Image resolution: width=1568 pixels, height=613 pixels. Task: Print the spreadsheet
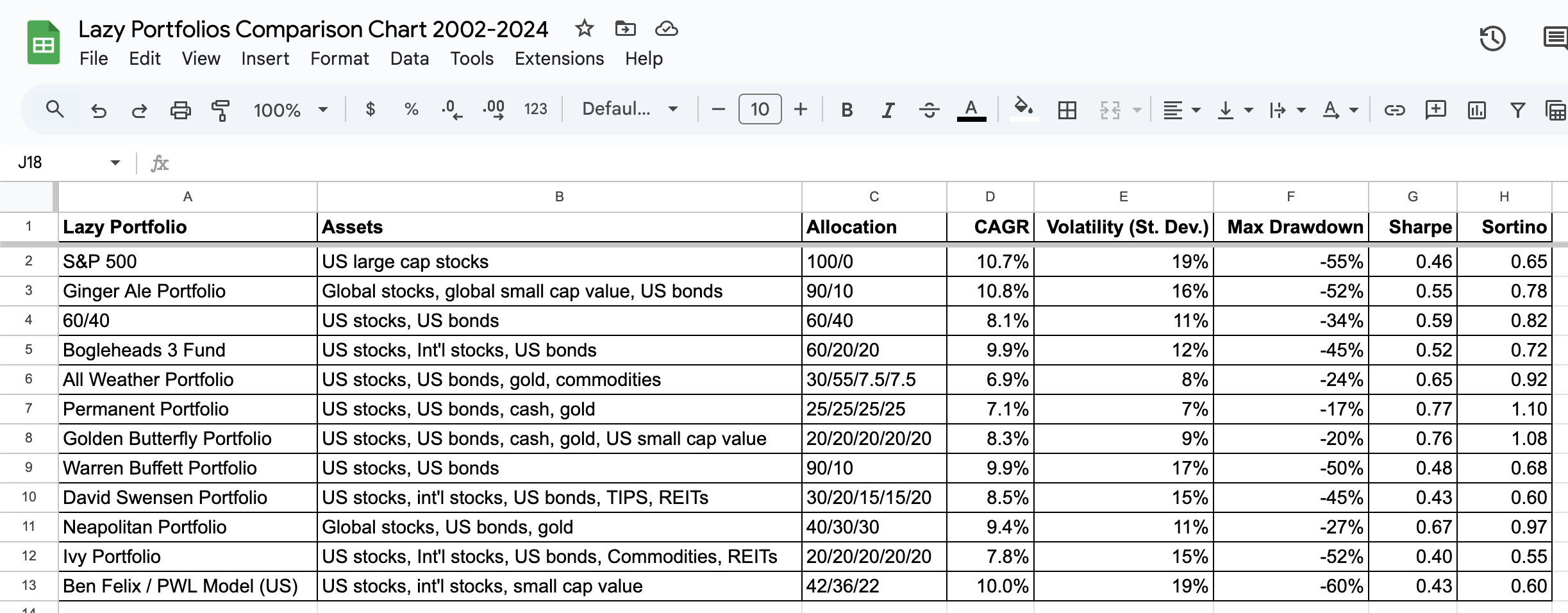(180, 110)
